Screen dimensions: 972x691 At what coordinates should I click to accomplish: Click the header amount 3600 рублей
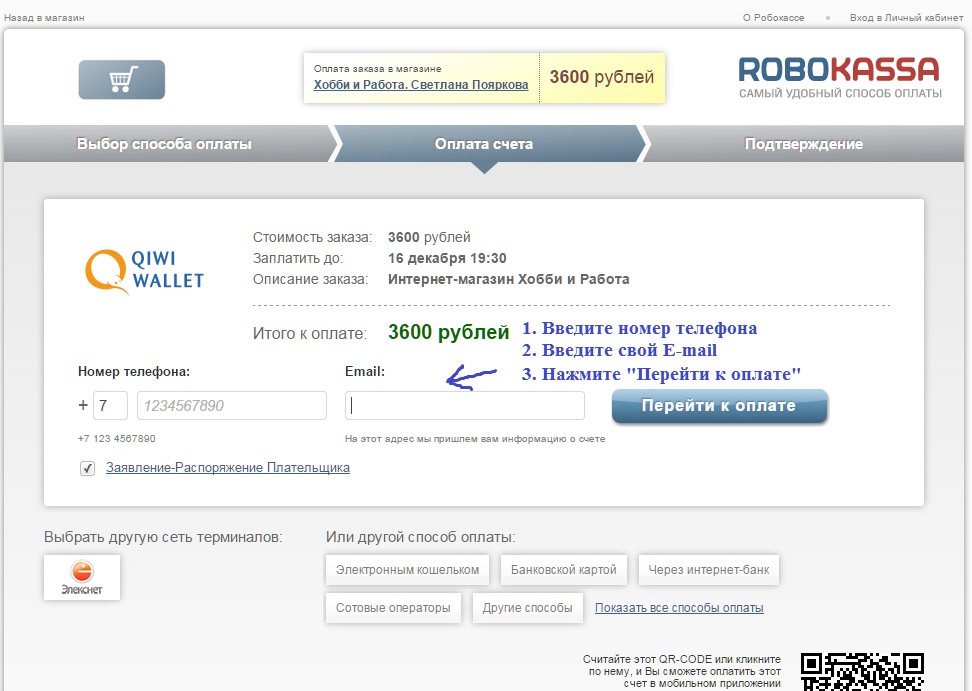tap(602, 77)
